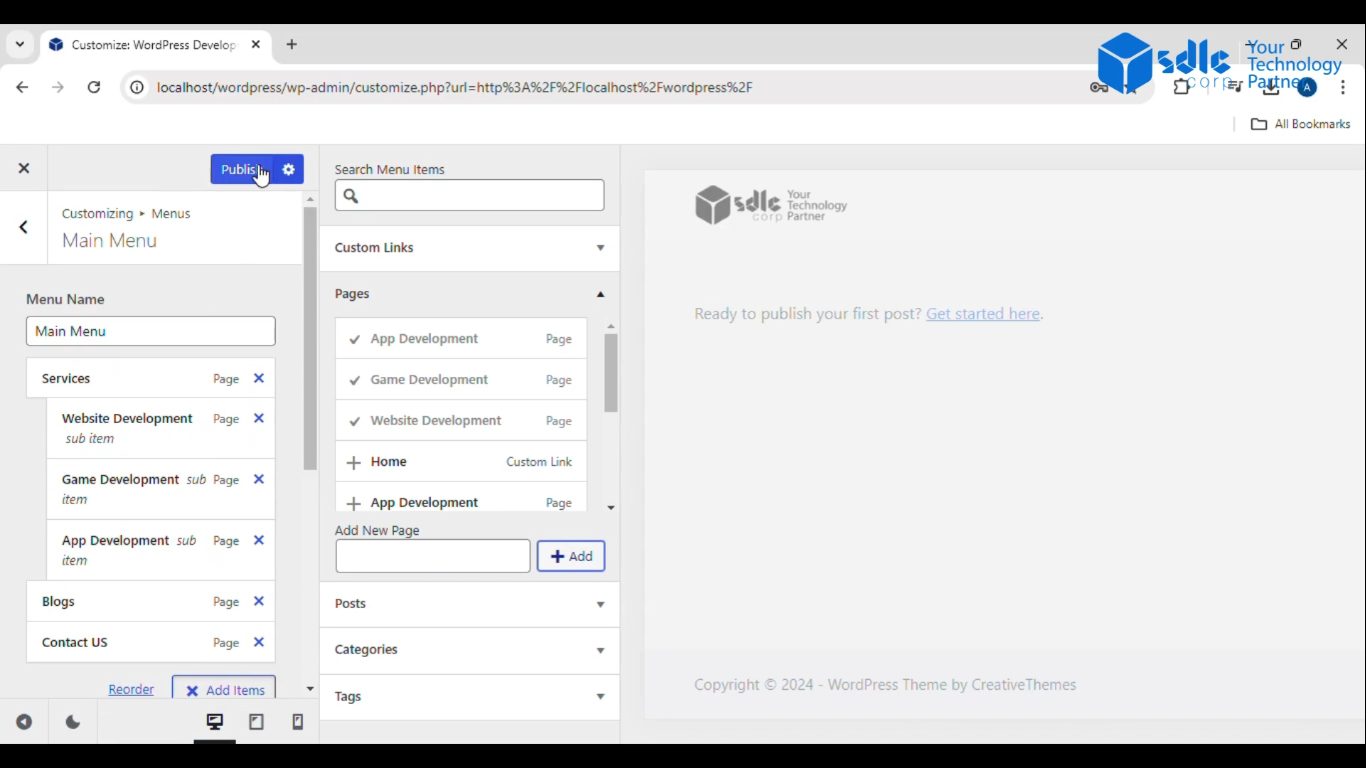Uncheck Game Development page item
This screenshot has width=1366, height=768.
tap(461, 380)
